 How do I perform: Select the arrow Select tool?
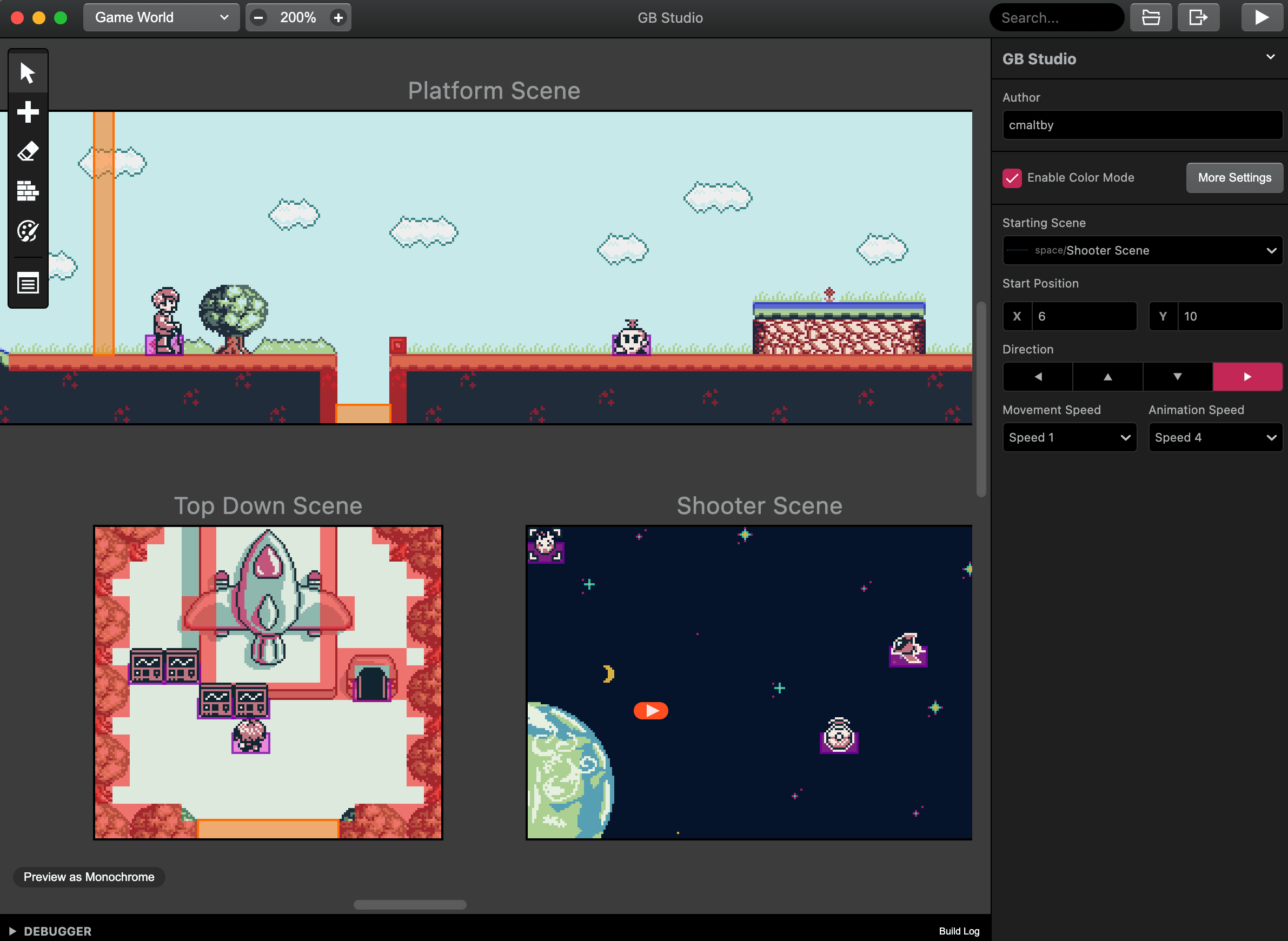tap(28, 72)
